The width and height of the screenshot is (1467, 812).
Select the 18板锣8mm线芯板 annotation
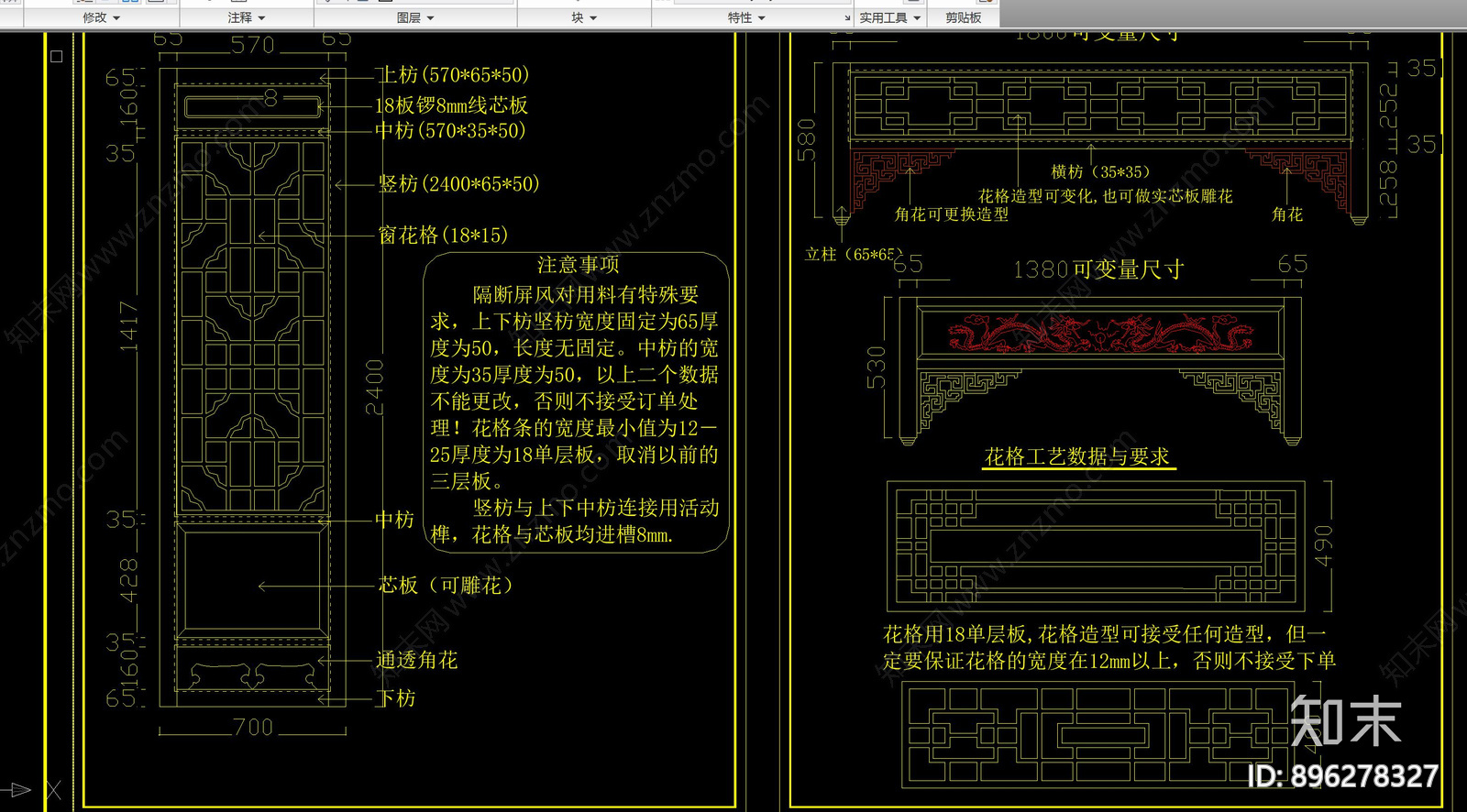pyautogui.click(x=451, y=105)
